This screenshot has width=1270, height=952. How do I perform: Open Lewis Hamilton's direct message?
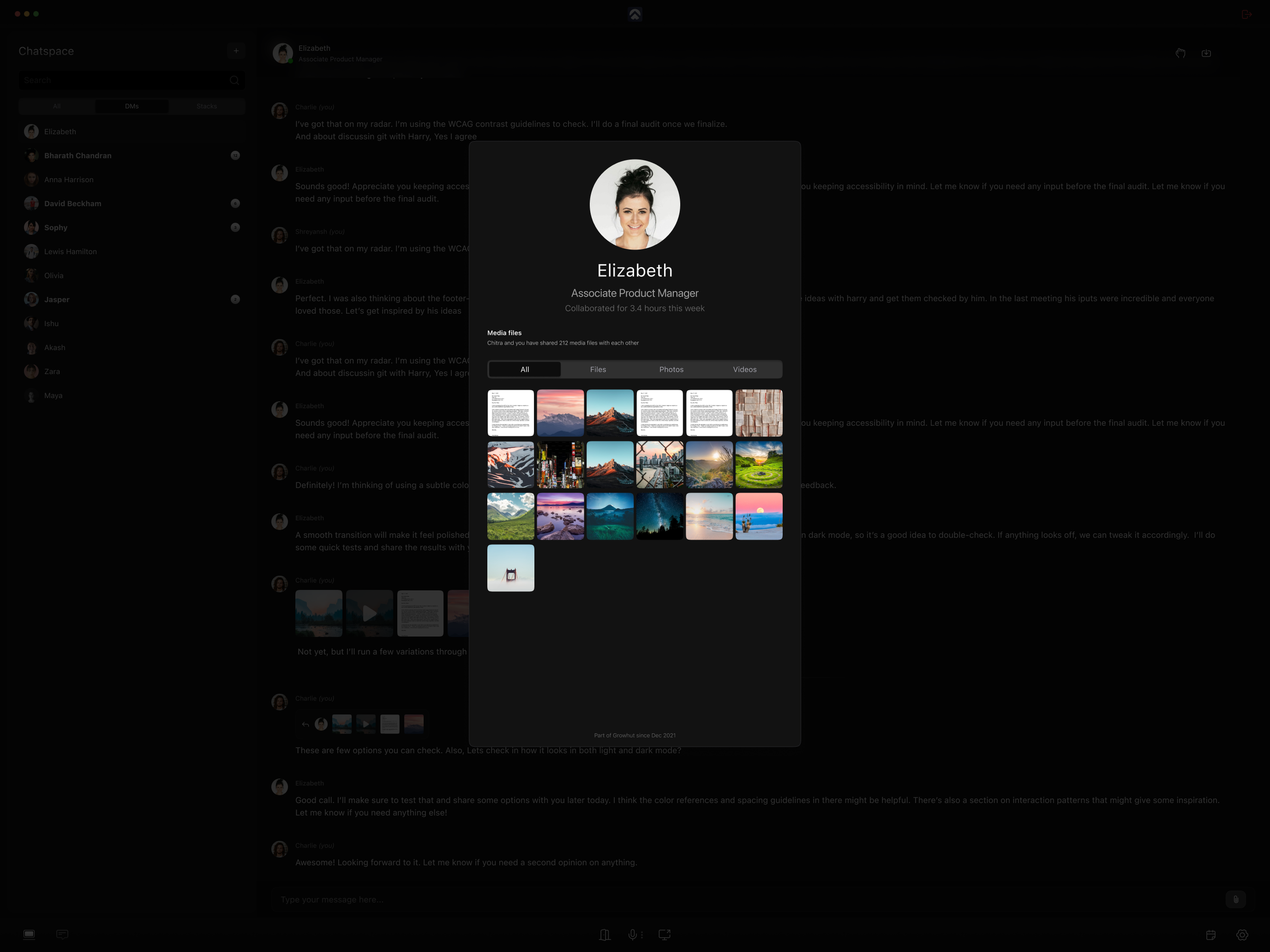tap(132, 252)
